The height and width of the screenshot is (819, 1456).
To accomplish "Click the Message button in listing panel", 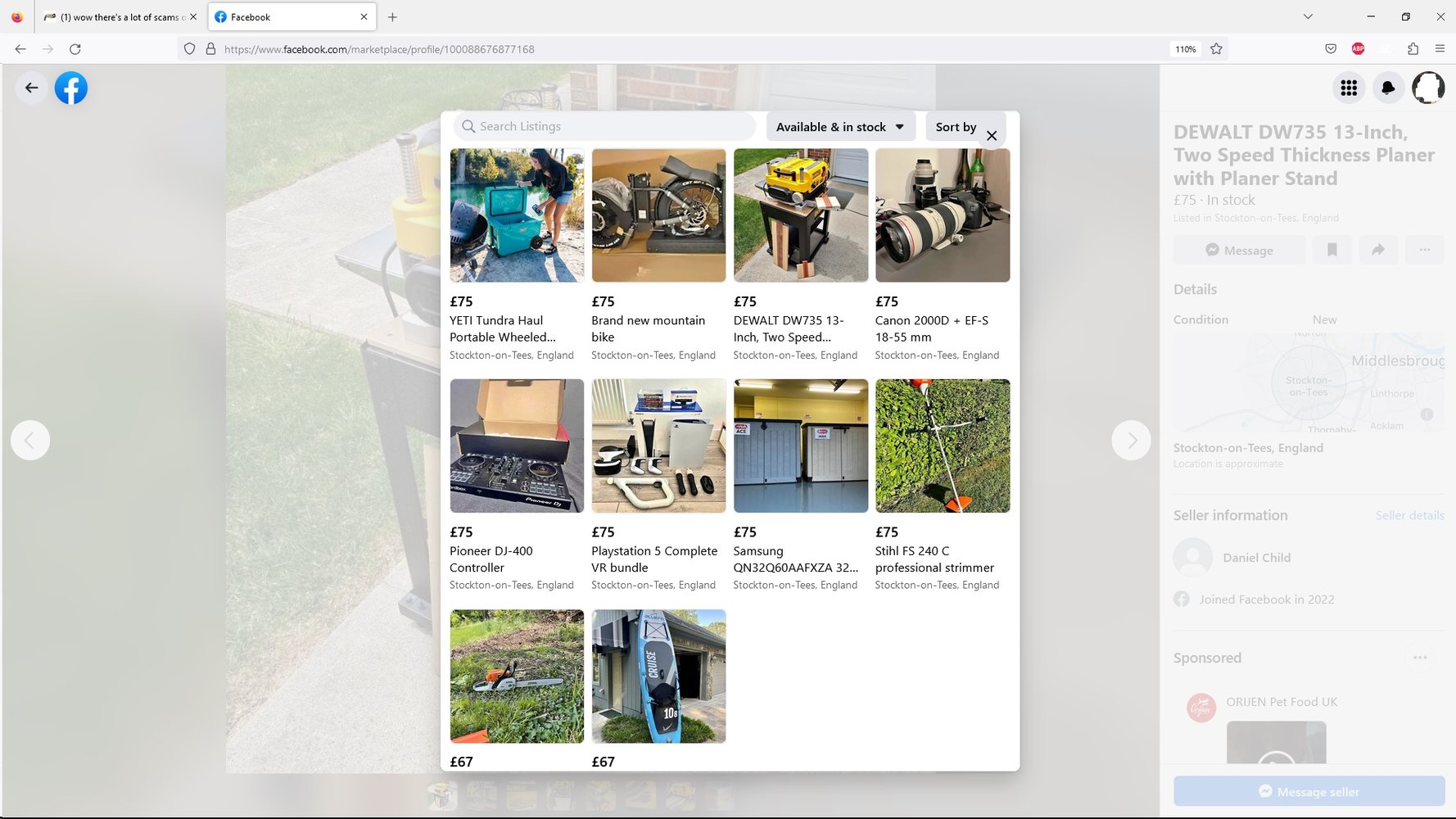I will tap(1239, 250).
